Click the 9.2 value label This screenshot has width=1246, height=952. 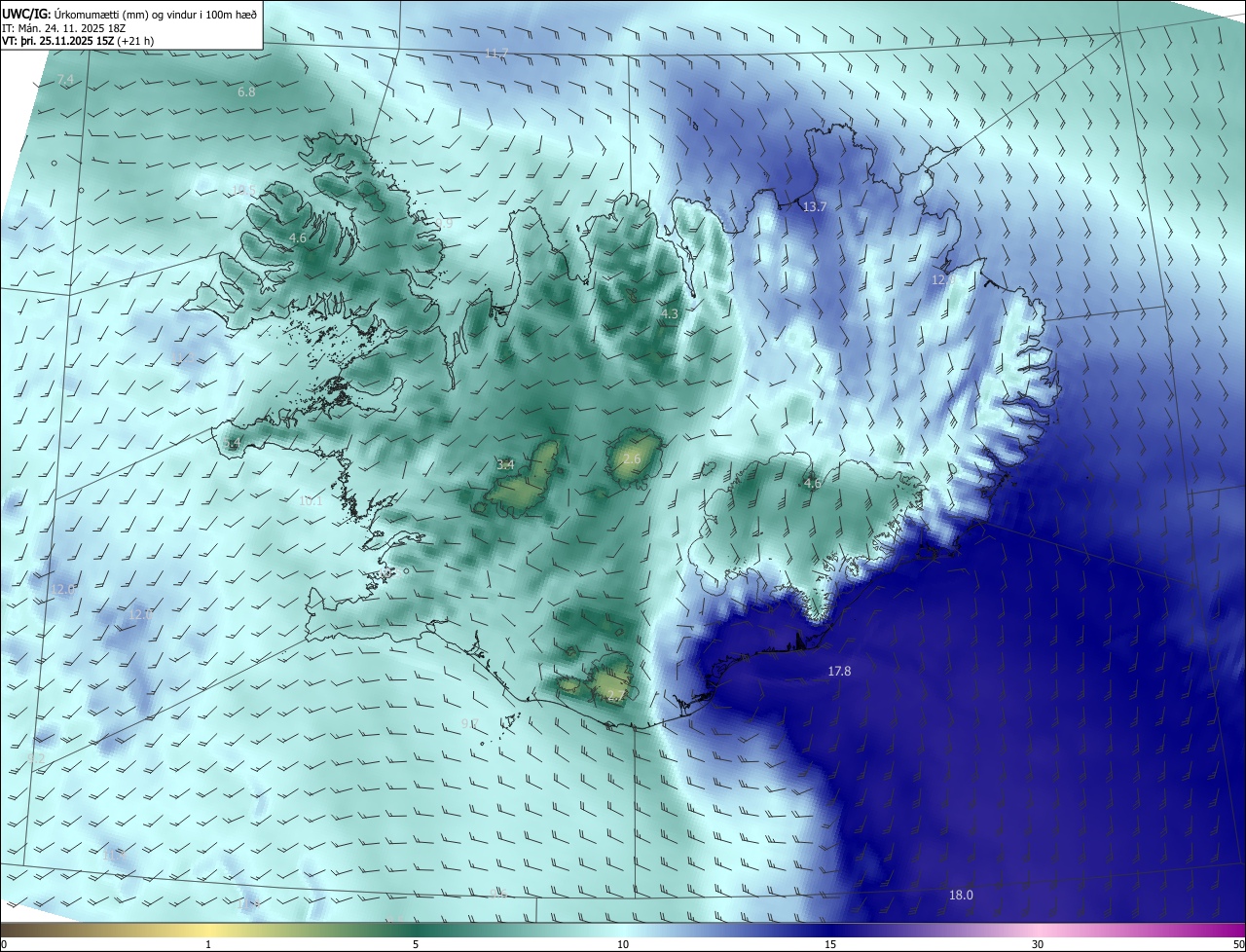coord(37,757)
